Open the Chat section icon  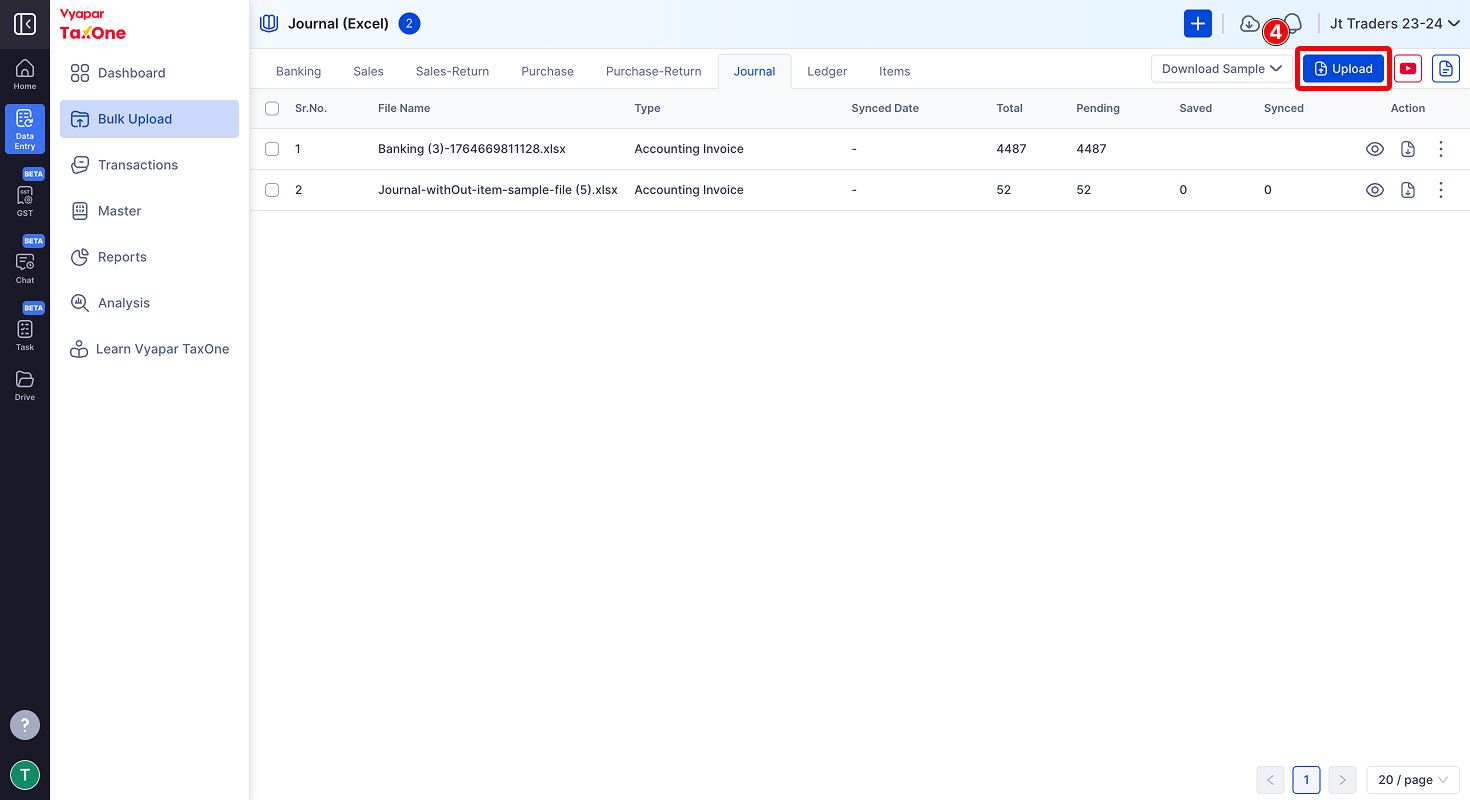25,267
